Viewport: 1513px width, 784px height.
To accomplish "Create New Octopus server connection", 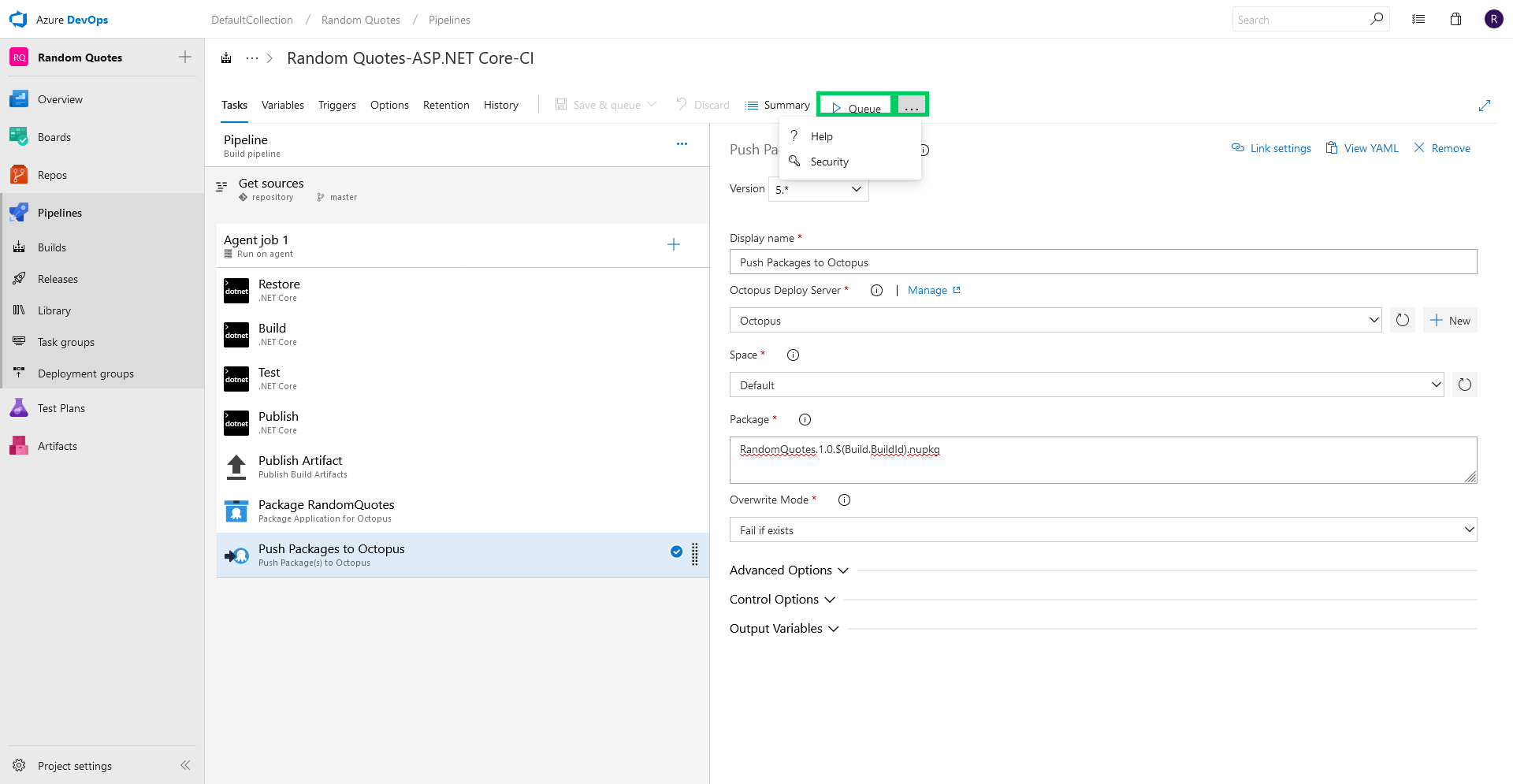I will click(1450, 320).
